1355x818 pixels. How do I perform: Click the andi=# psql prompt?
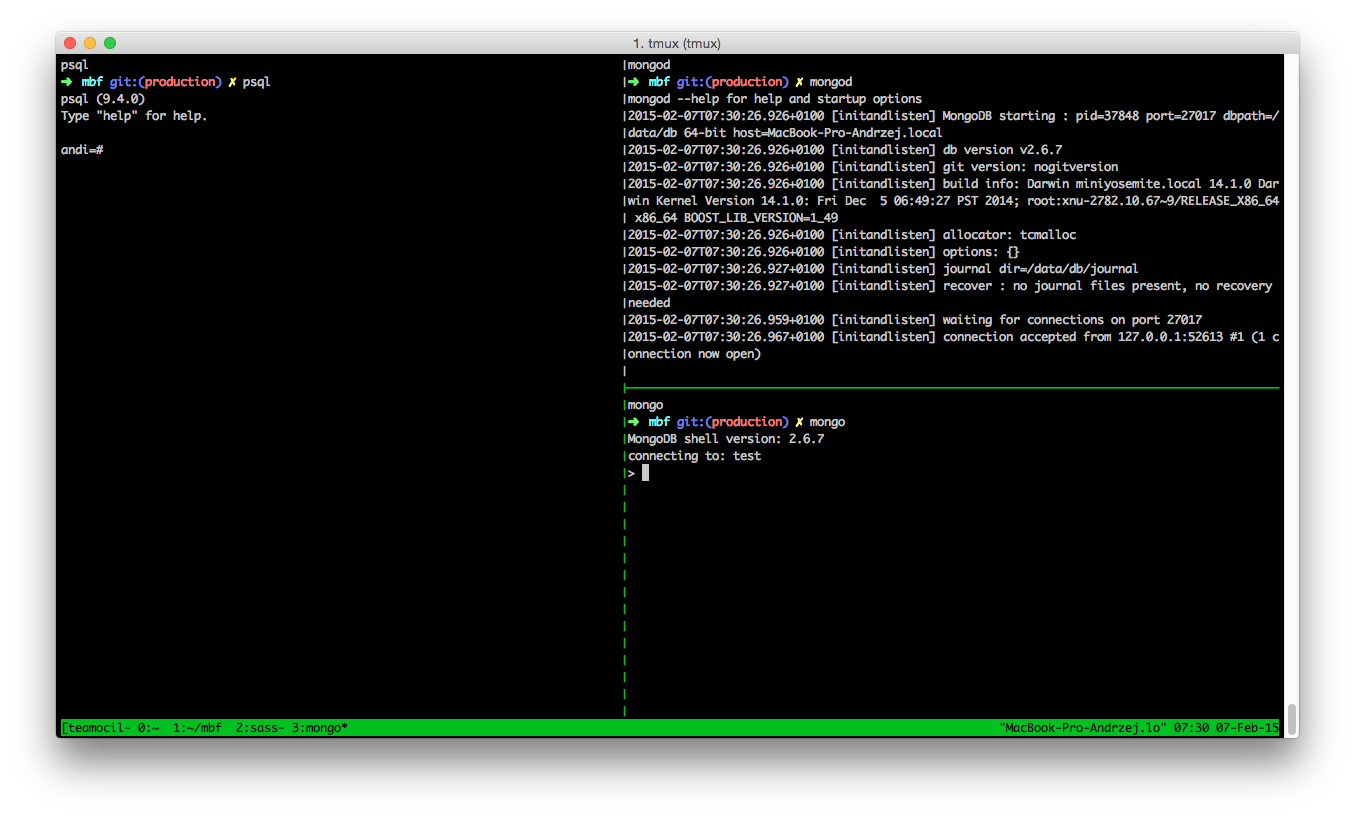pyautogui.click(x=83, y=150)
